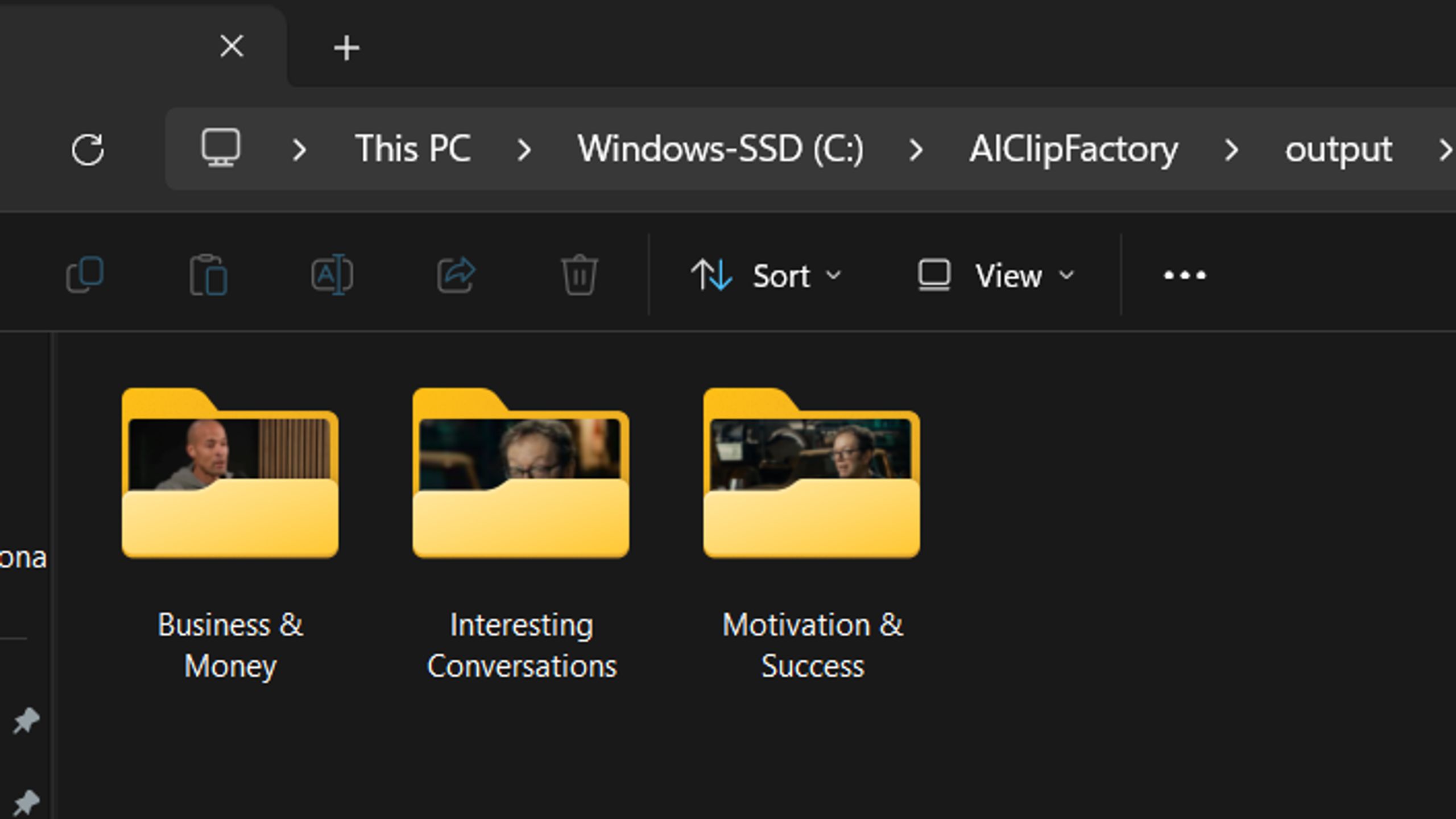The image size is (1456, 819).
Task: Expand chevron after This PC
Action: click(x=524, y=150)
